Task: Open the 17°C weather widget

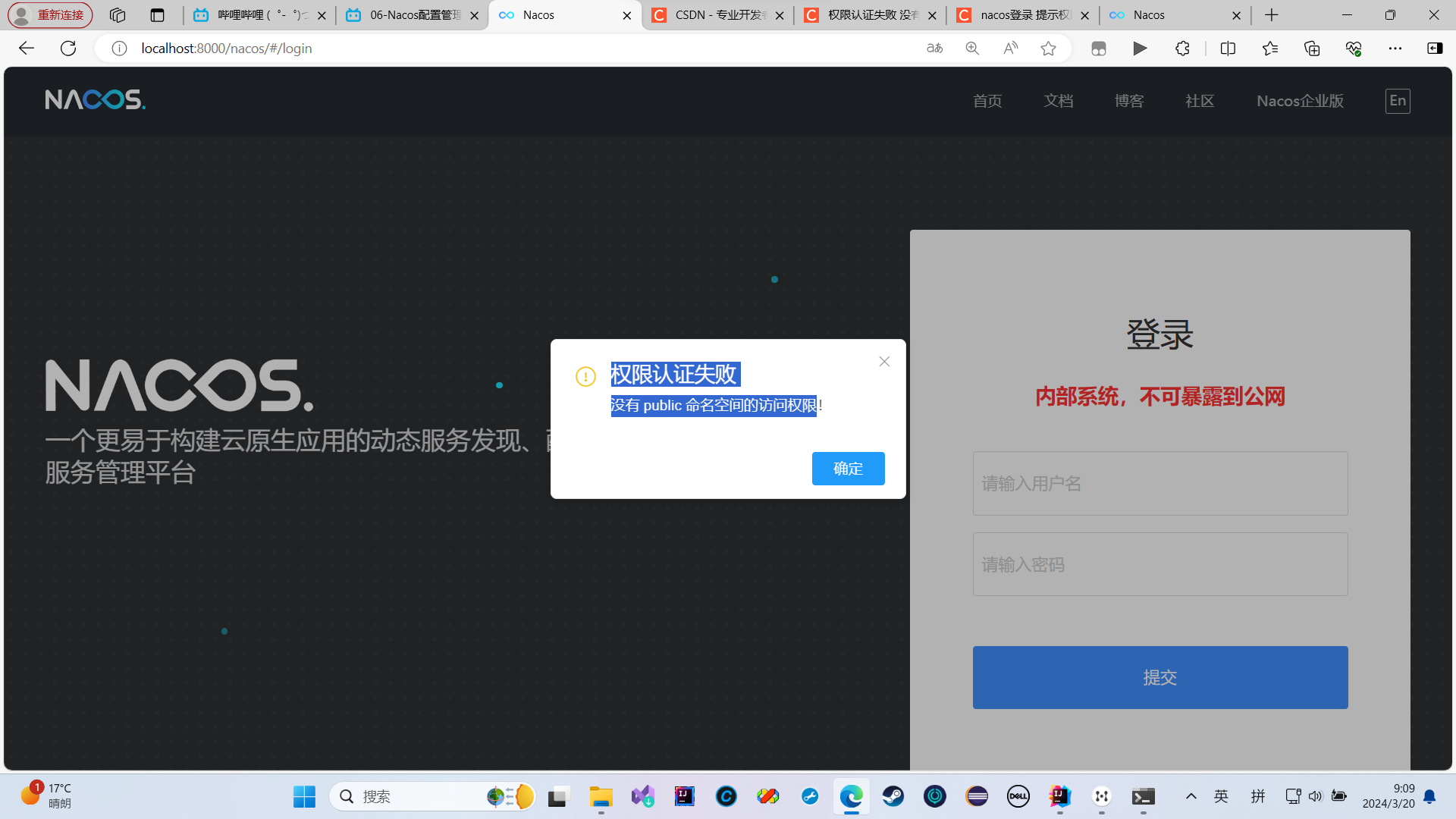Action: tap(47, 796)
